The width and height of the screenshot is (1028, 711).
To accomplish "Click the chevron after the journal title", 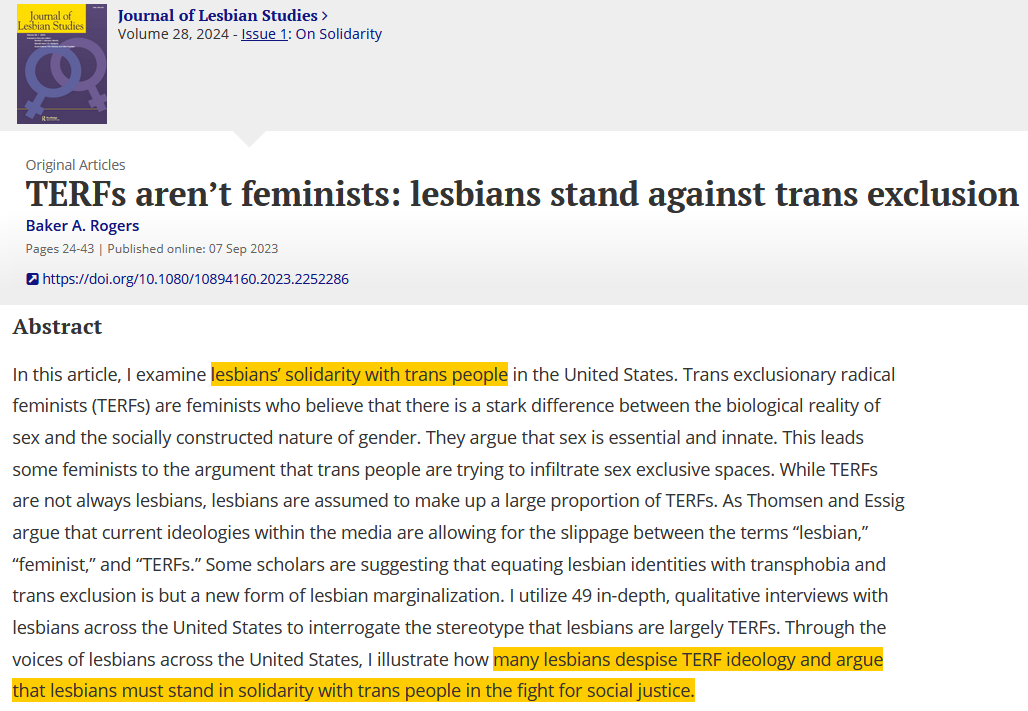I will click(325, 15).
